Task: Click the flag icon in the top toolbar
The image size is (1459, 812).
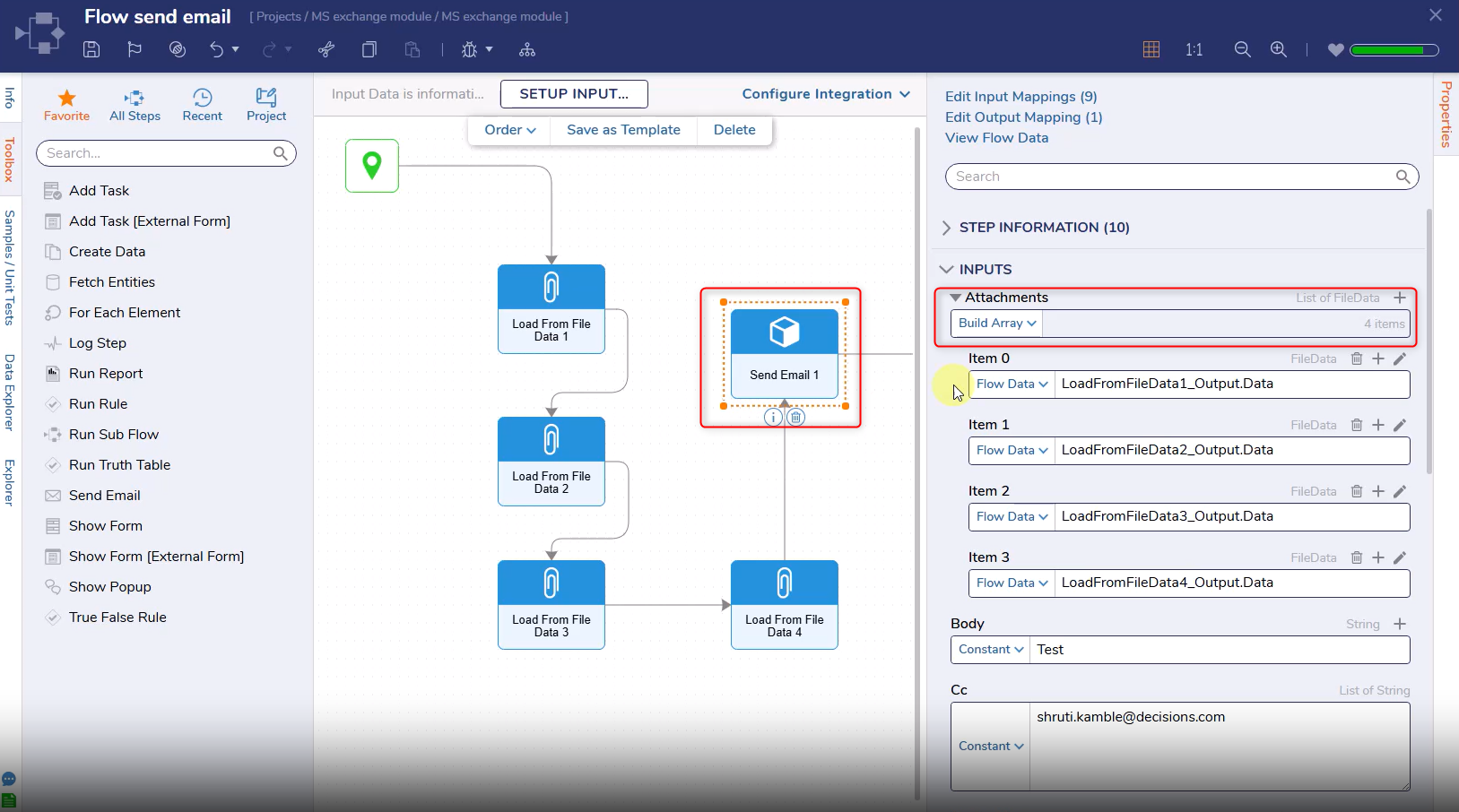Action: coord(135,49)
